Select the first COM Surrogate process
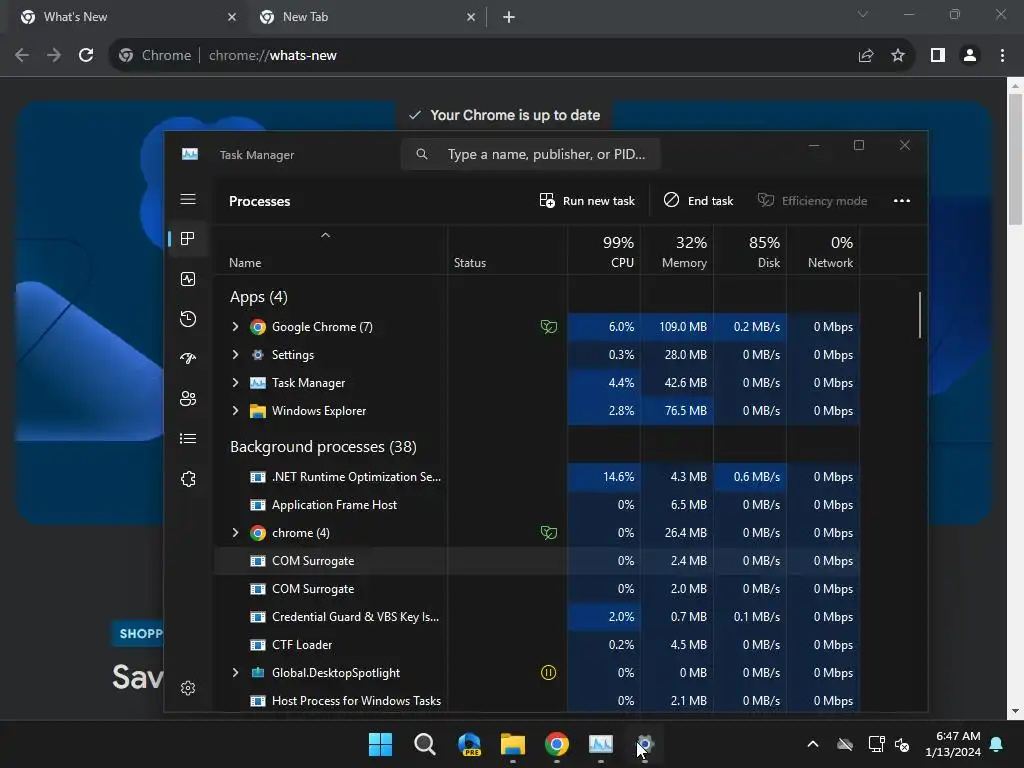The image size is (1024, 768). click(536, 561)
